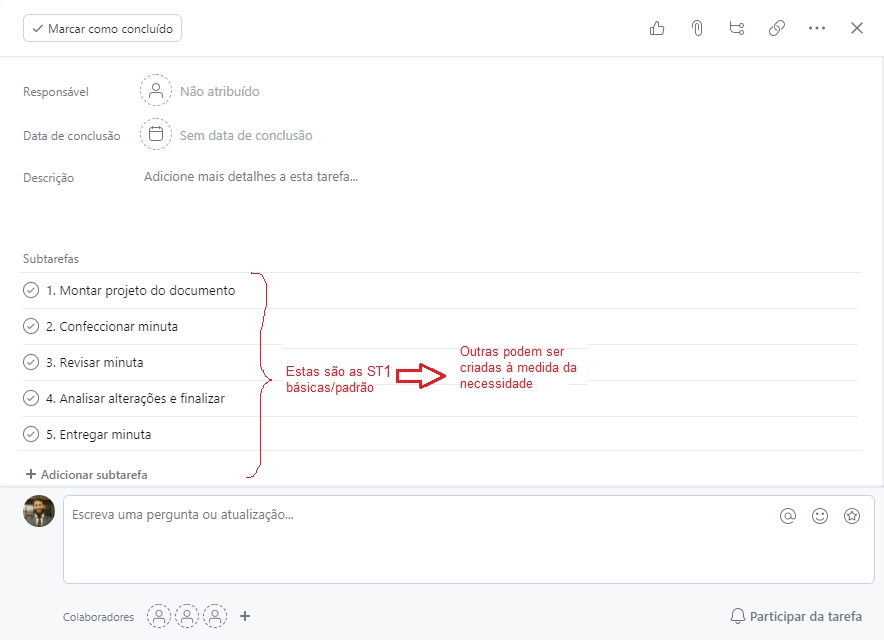Screen dimensions: 884x640
Task: Open the three-dots more actions menu
Action: 817,29
